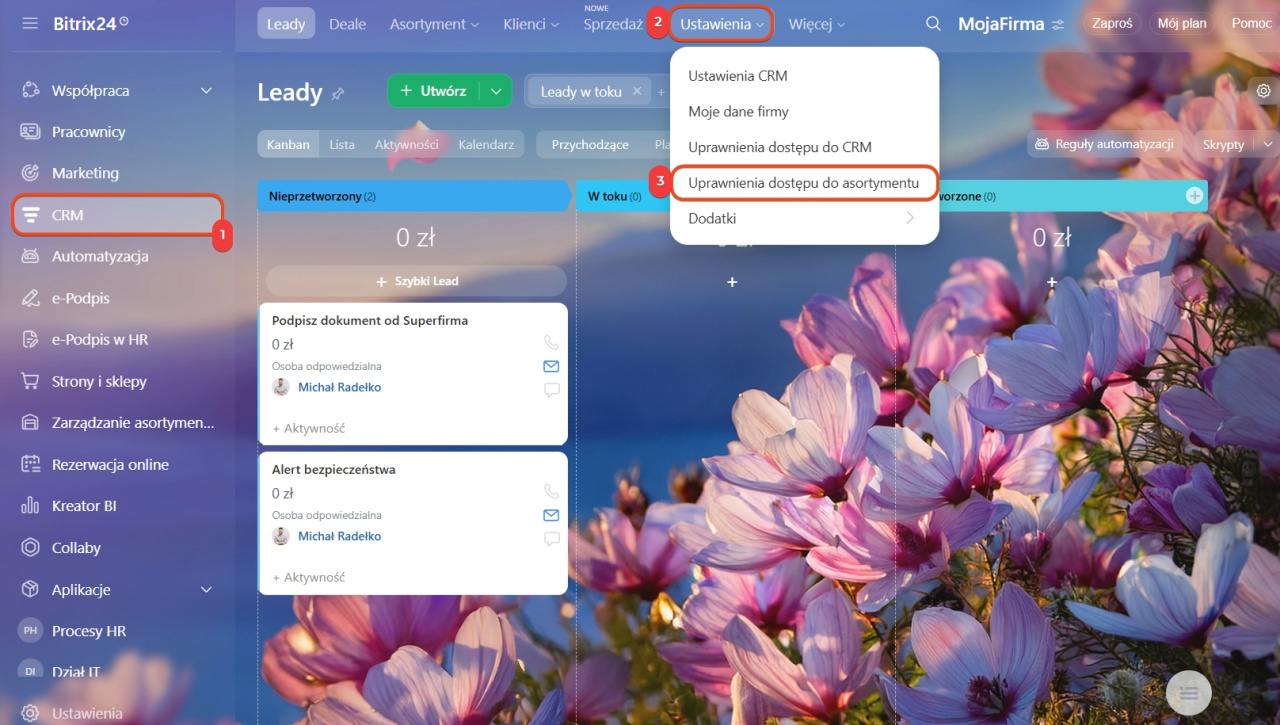Switch to the Leady tab

[x=286, y=24]
